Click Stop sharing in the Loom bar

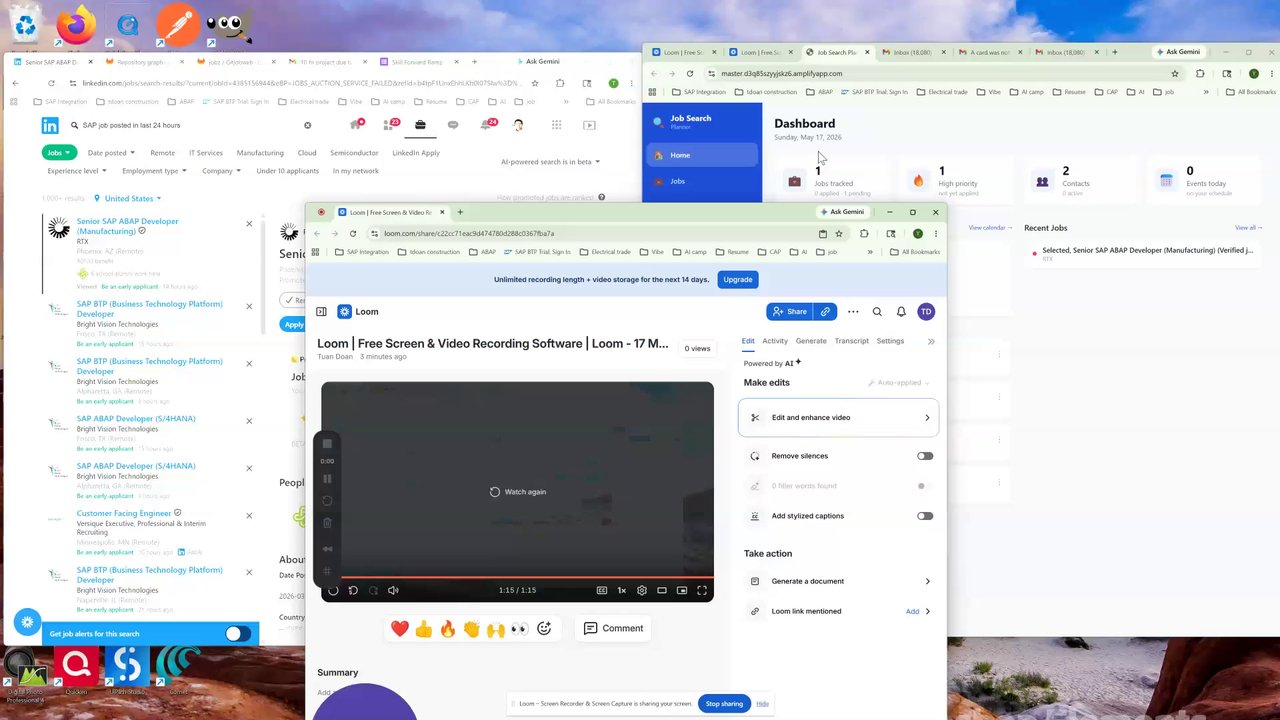point(724,704)
